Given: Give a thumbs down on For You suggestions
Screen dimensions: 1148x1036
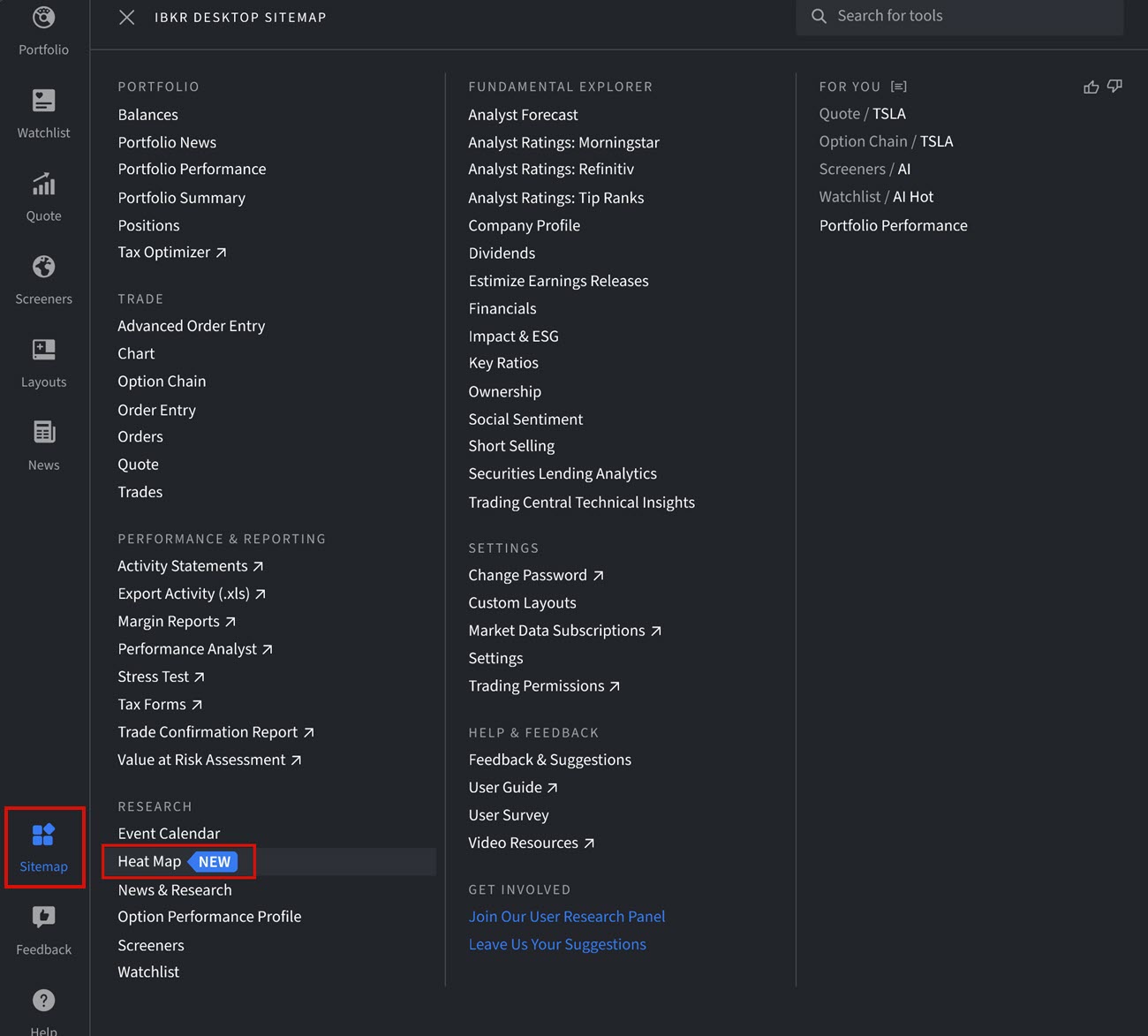Looking at the screenshot, I should point(1114,86).
